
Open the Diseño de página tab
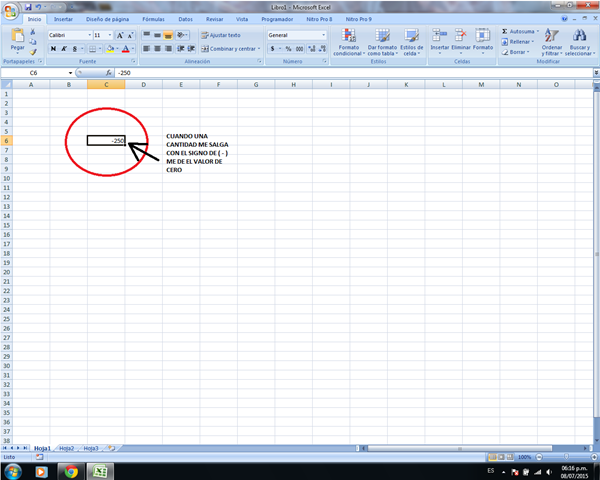coord(107,19)
